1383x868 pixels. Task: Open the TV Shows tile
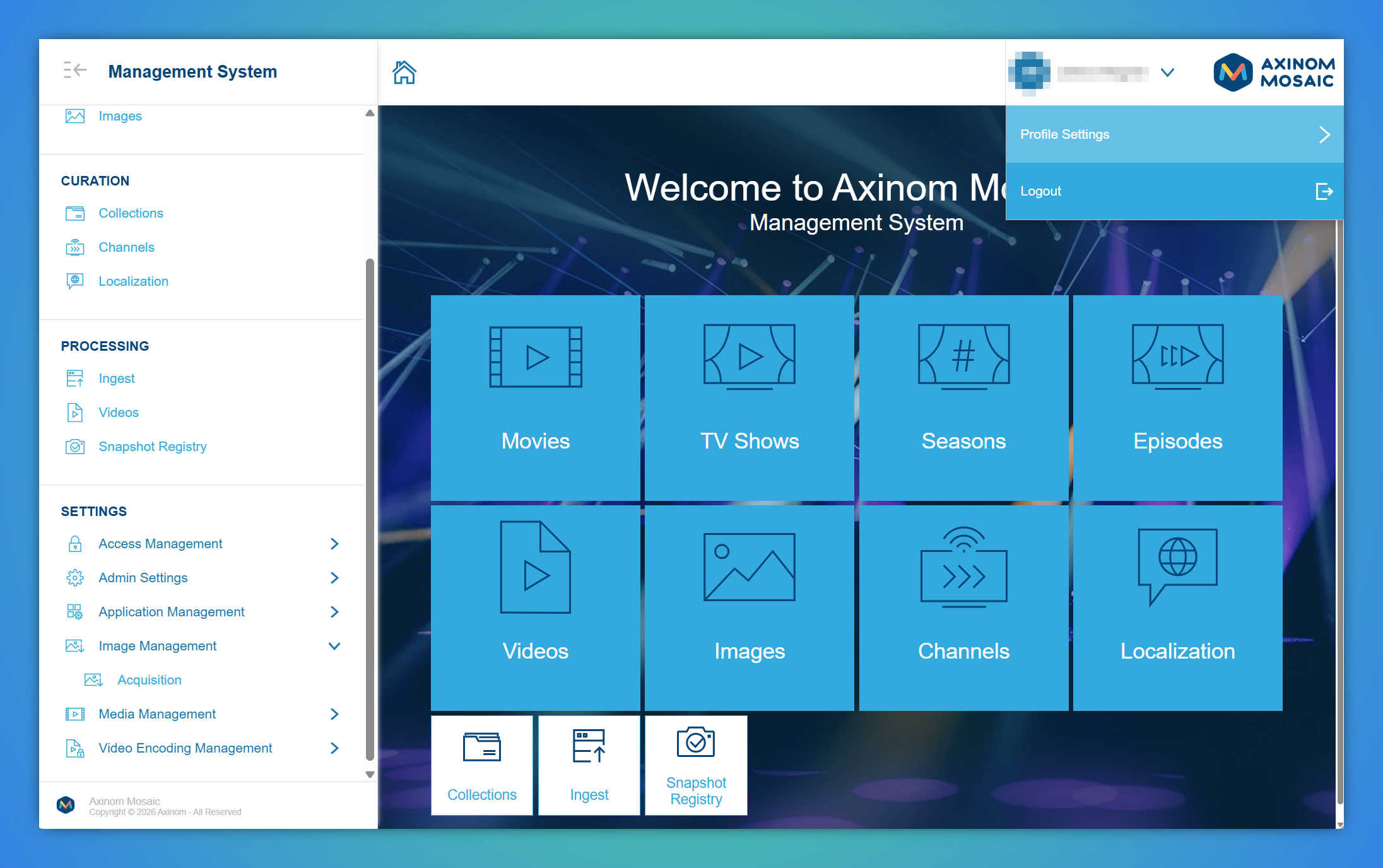pos(750,397)
